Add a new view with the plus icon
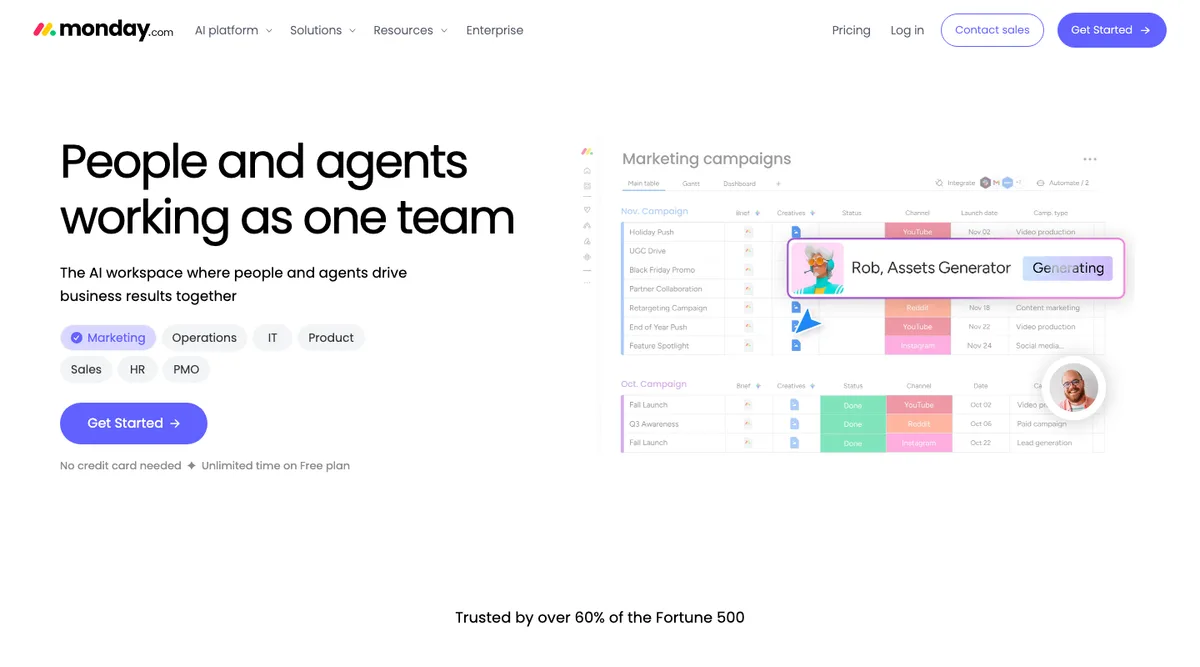1200x667 pixels. pos(778,184)
